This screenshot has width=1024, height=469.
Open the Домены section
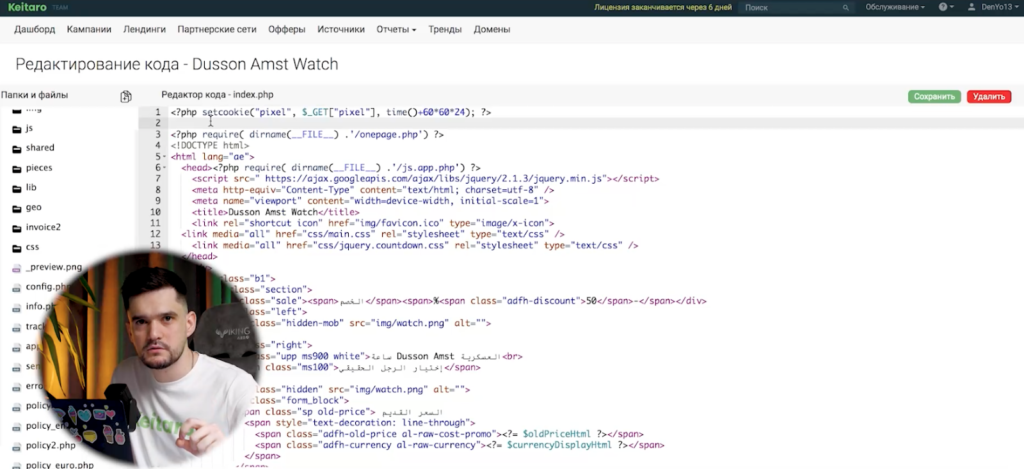492,29
